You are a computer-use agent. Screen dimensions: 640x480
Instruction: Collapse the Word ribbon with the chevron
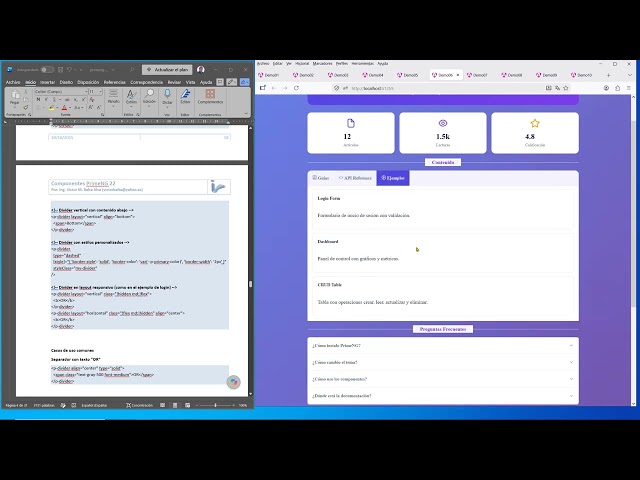tap(246, 114)
